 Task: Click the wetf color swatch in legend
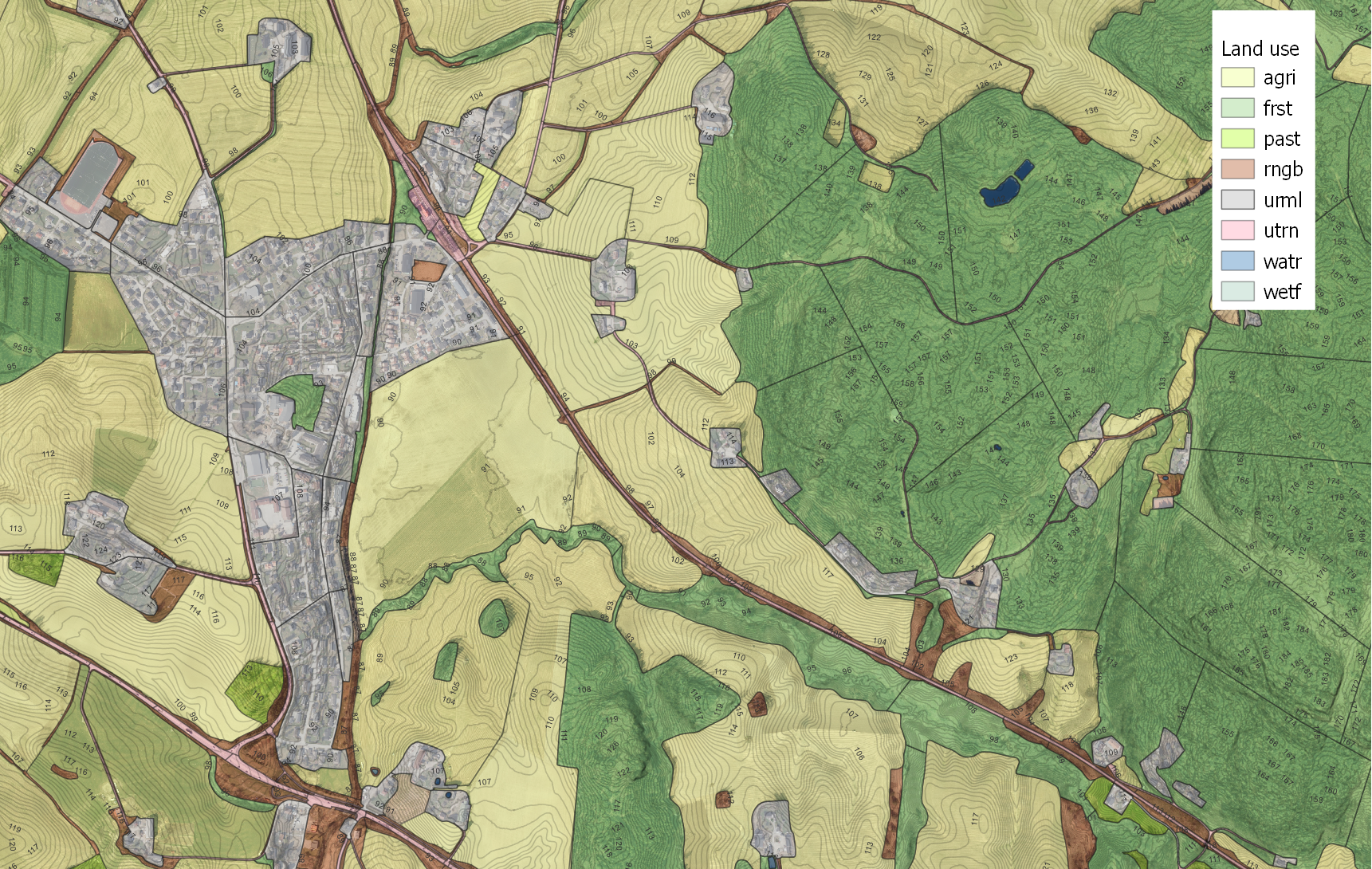click(x=1237, y=292)
